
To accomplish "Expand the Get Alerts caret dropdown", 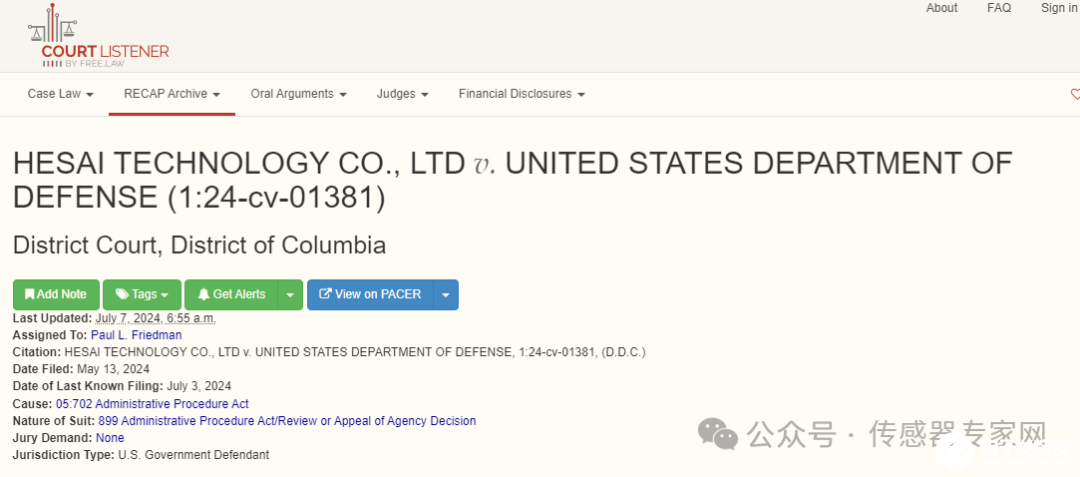I will point(289,294).
